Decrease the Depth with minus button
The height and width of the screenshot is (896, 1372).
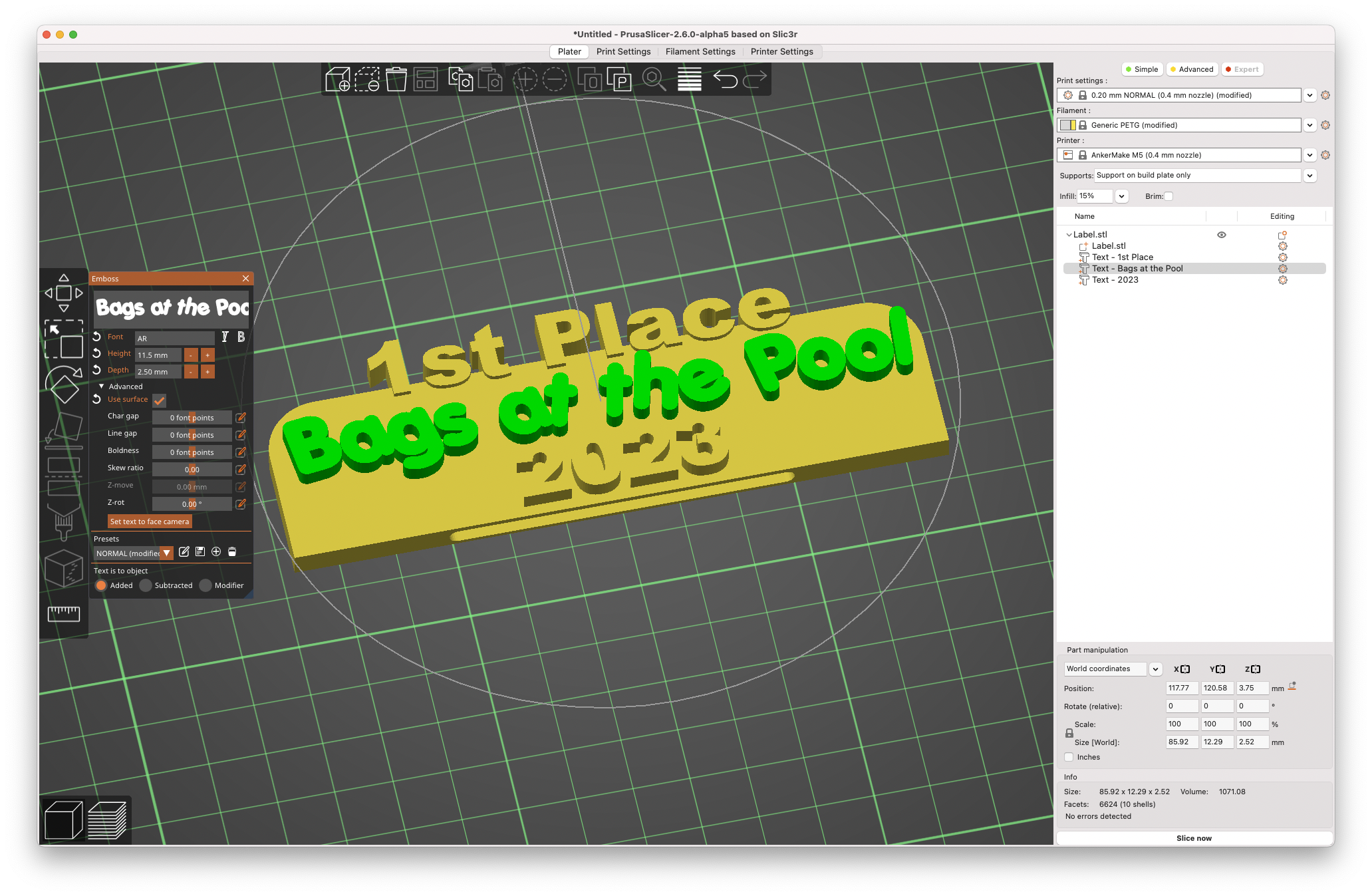tap(191, 372)
